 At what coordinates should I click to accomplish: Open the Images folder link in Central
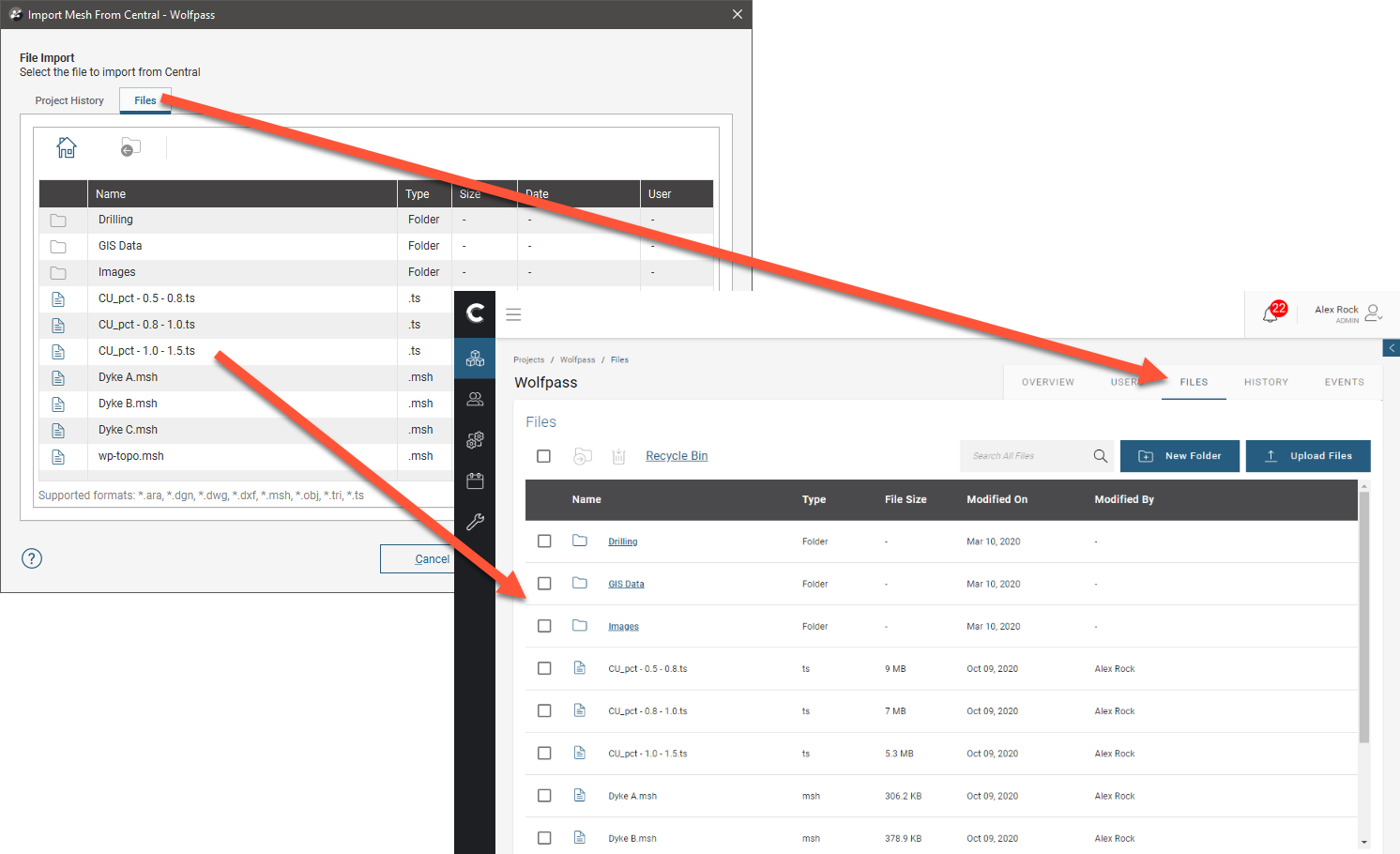click(623, 626)
